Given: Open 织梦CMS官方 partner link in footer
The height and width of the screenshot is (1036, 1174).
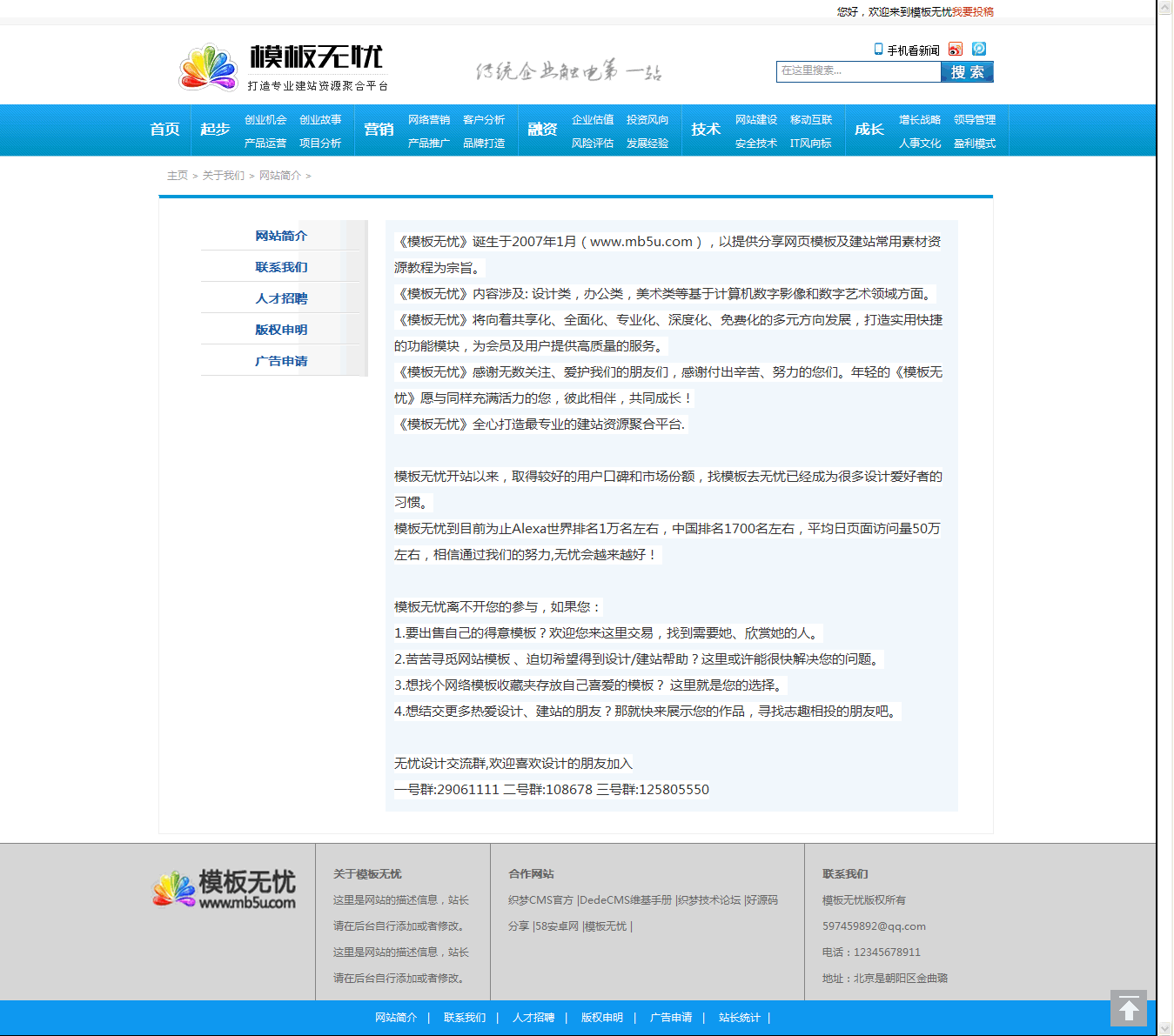Looking at the screenshot, I should tap(540, 900).
